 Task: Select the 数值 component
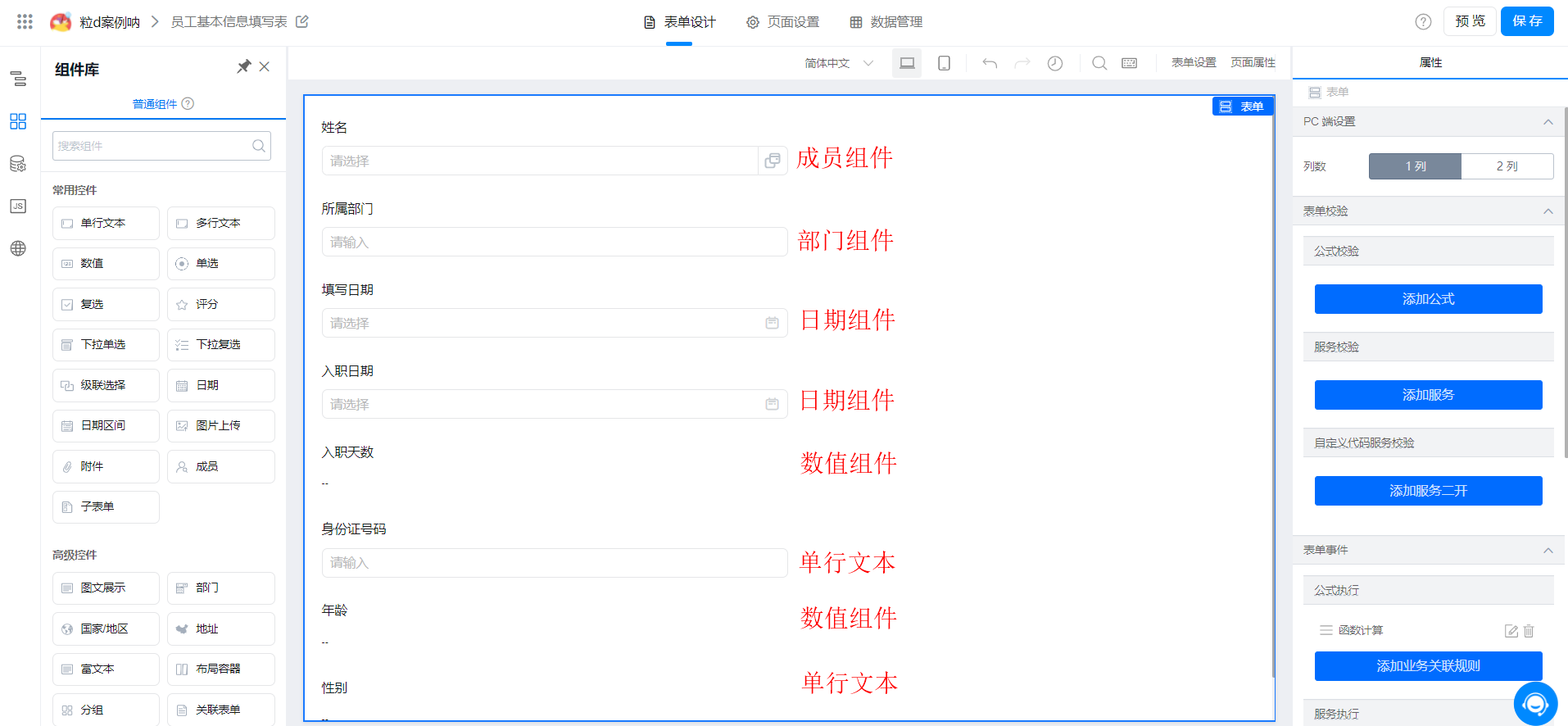pos(106,264)
